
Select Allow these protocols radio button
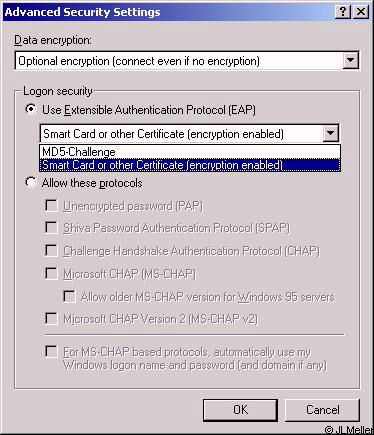click(31, 183)
